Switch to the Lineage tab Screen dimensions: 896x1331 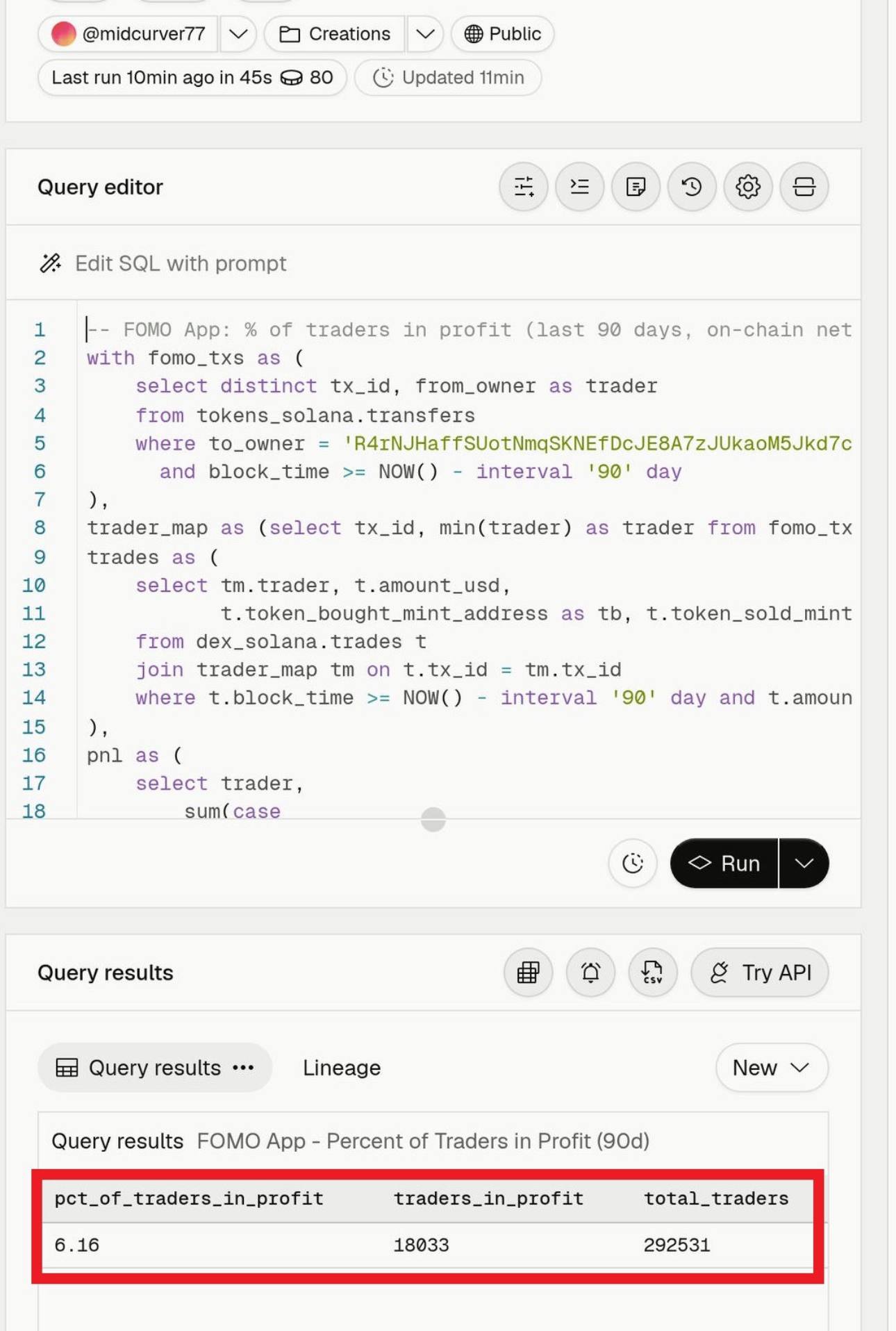pyautogui.click(x=342, y=1068)
